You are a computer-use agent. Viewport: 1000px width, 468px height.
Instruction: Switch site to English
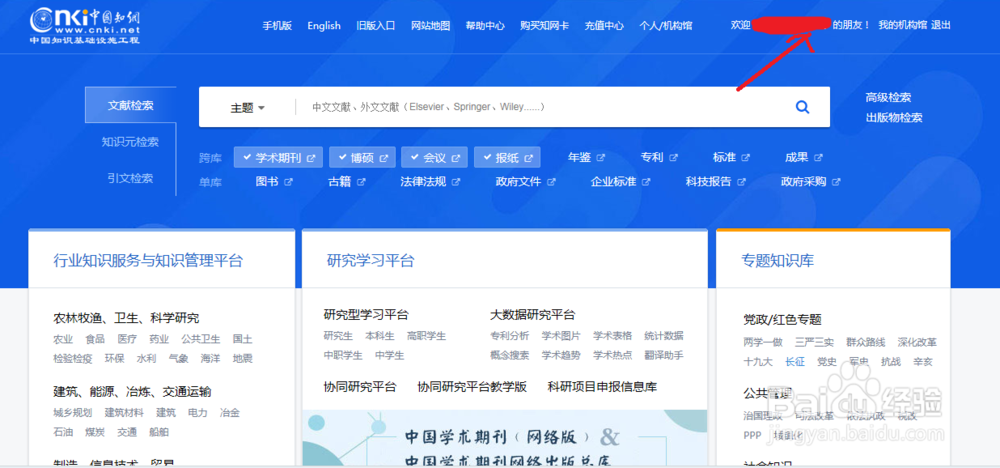[x=324, y=26]
